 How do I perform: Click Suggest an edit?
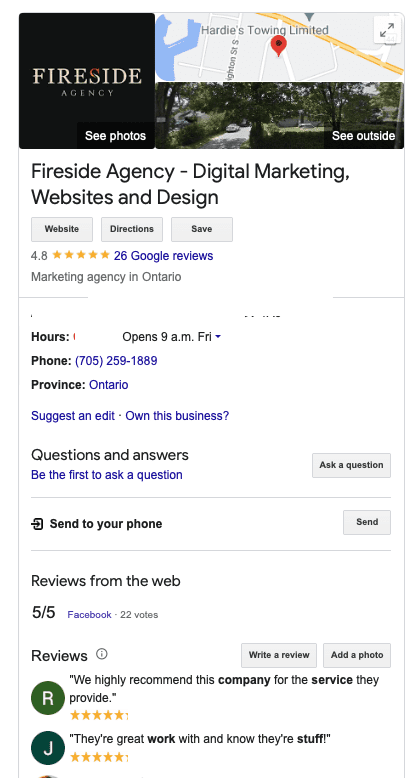tap(73, 416)
